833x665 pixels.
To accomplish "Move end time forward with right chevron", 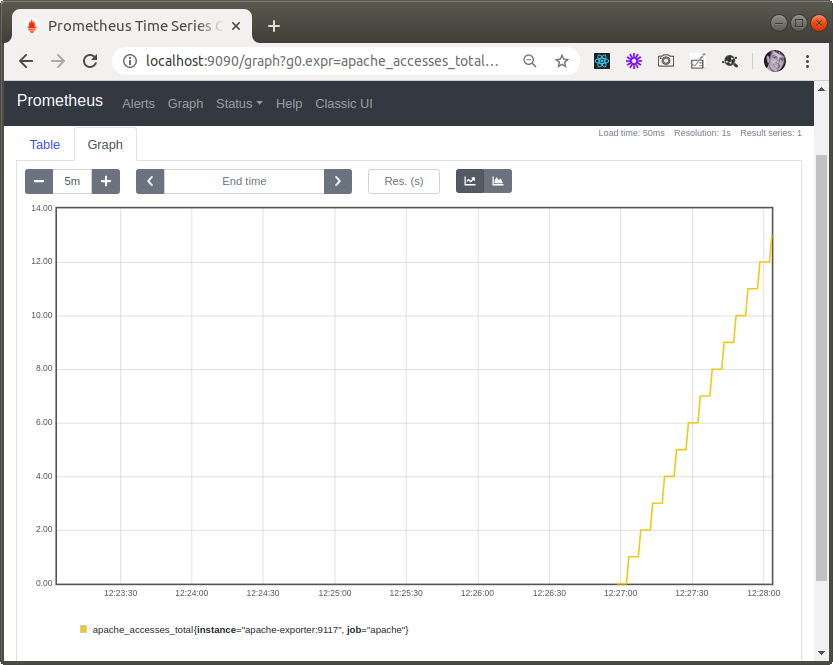I will [x=338, y=181].
